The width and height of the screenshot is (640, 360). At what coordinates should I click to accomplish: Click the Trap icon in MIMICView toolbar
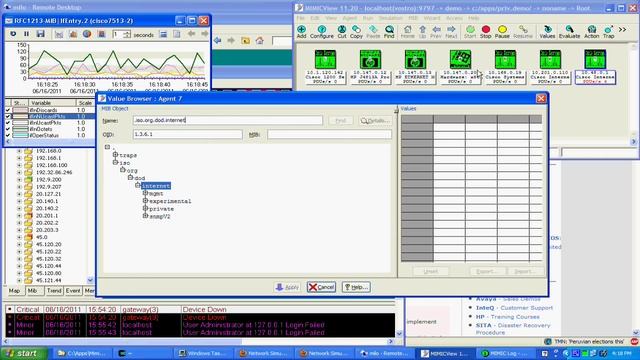pos(609,31)
